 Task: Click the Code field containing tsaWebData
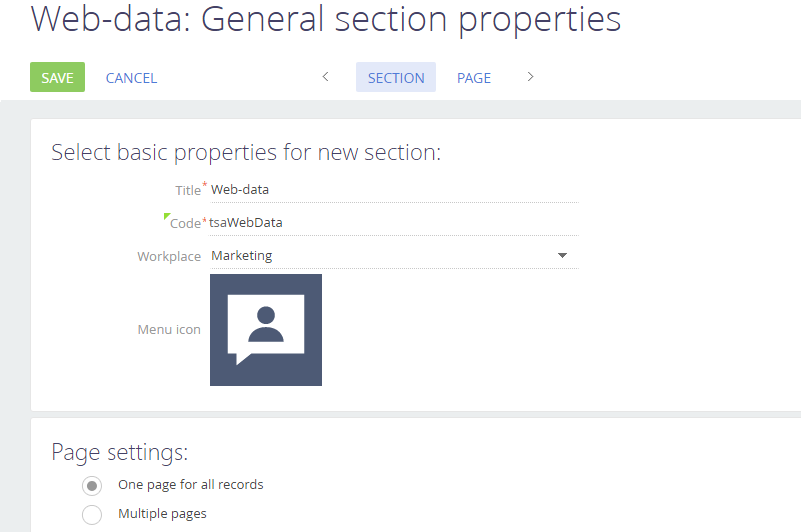392,223
